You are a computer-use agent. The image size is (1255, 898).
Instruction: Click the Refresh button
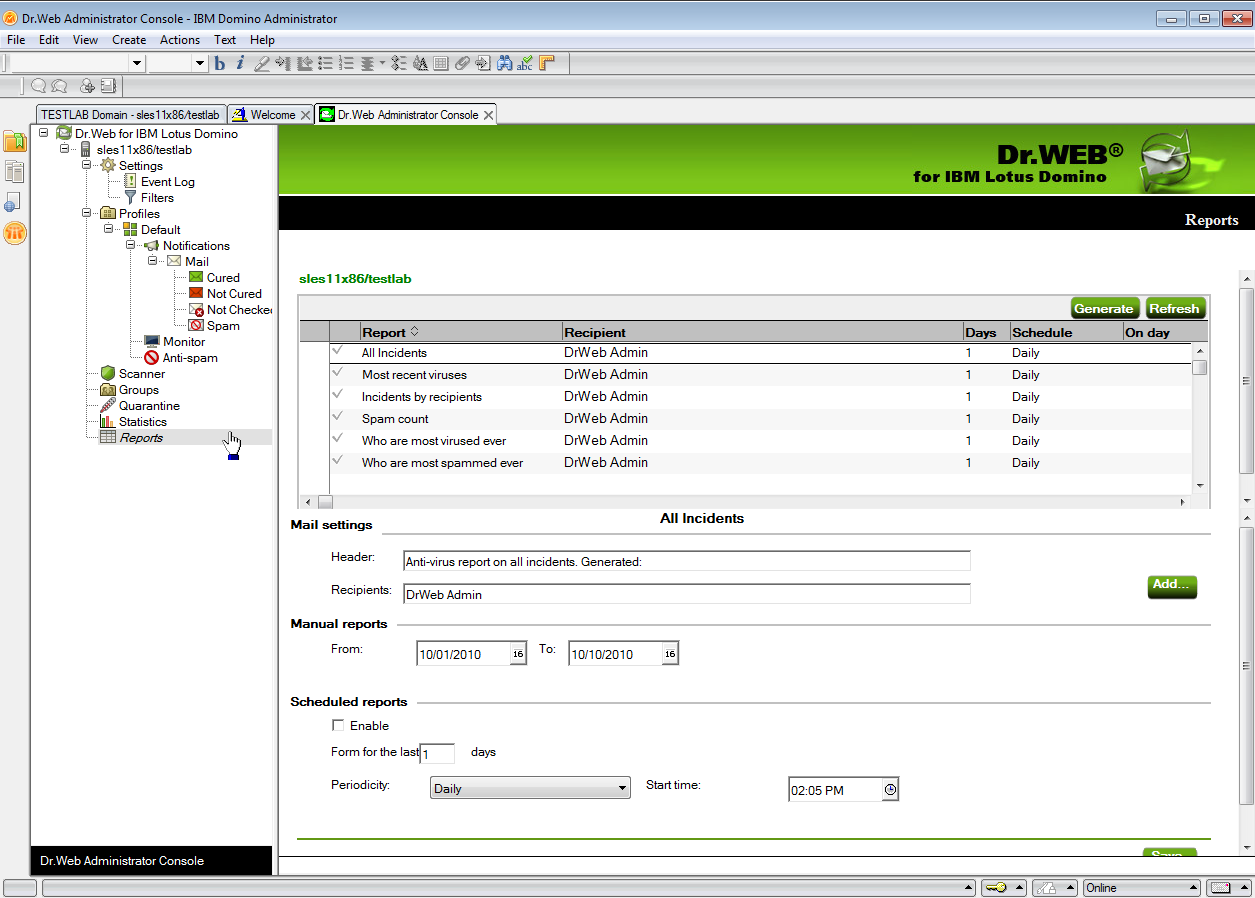[x=1175, y=308]
